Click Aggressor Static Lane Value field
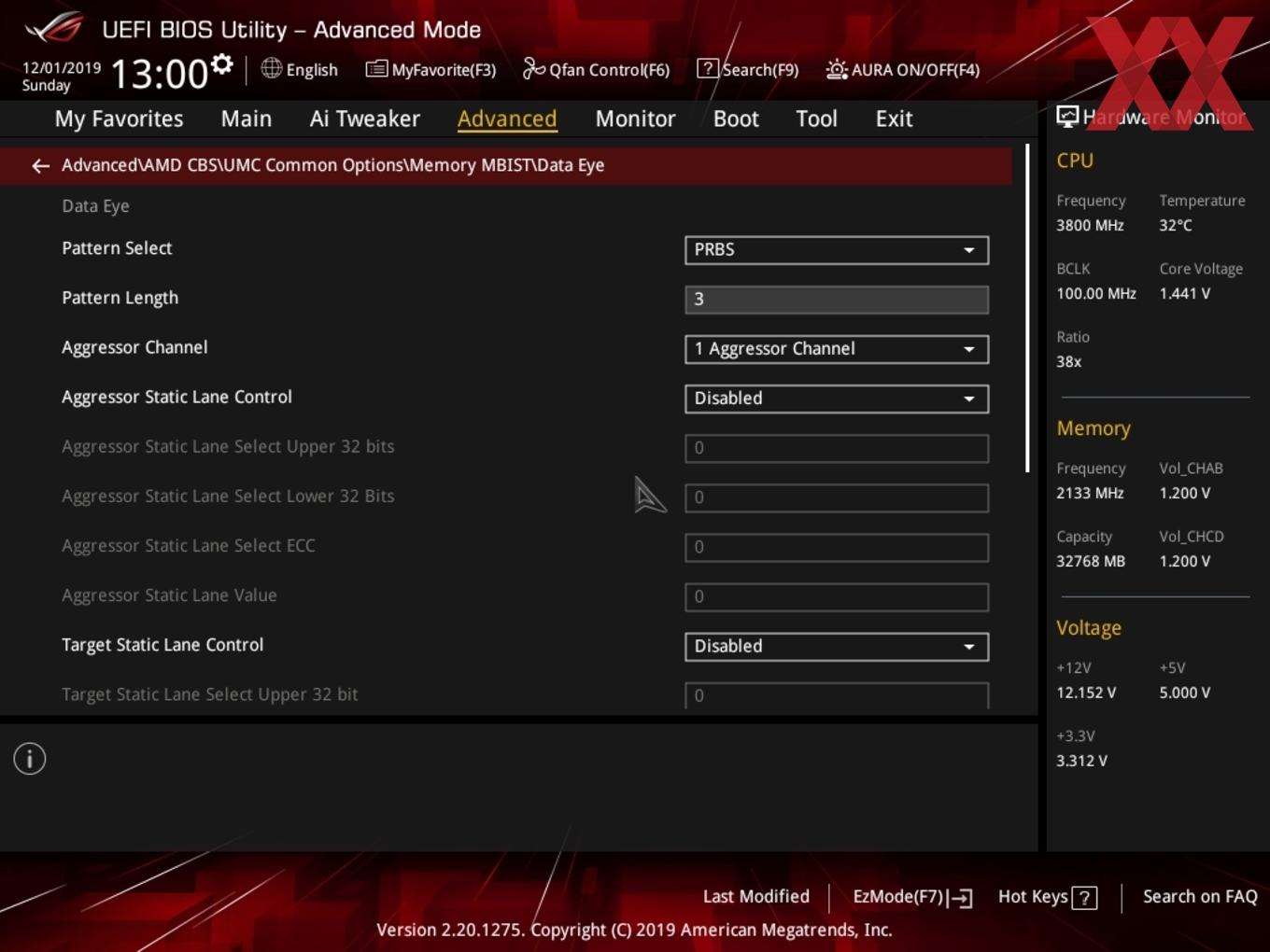1270x952 pixels. click(x=837, y=596)
